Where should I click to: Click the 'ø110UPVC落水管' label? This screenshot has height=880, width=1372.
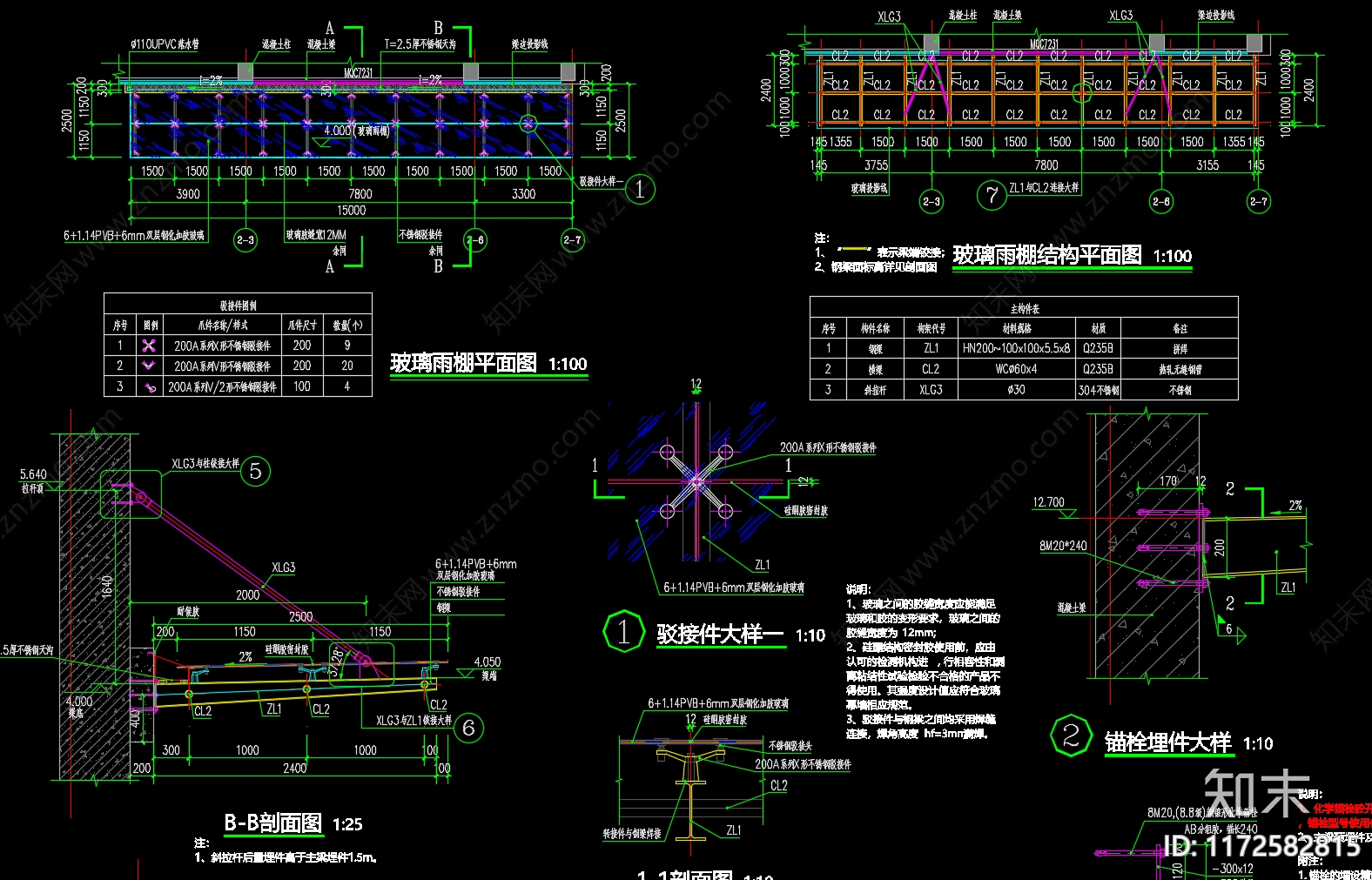click(165, 44)
